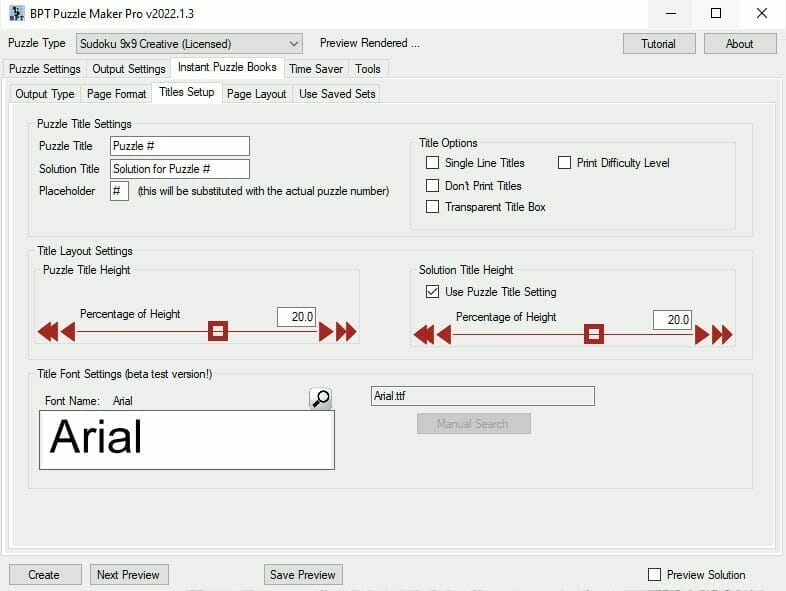Viewport: 786px width, 591px height.
Task: Minimize the Puzzle Maker window
Action: pyautogui.click(x=671, y=14)
